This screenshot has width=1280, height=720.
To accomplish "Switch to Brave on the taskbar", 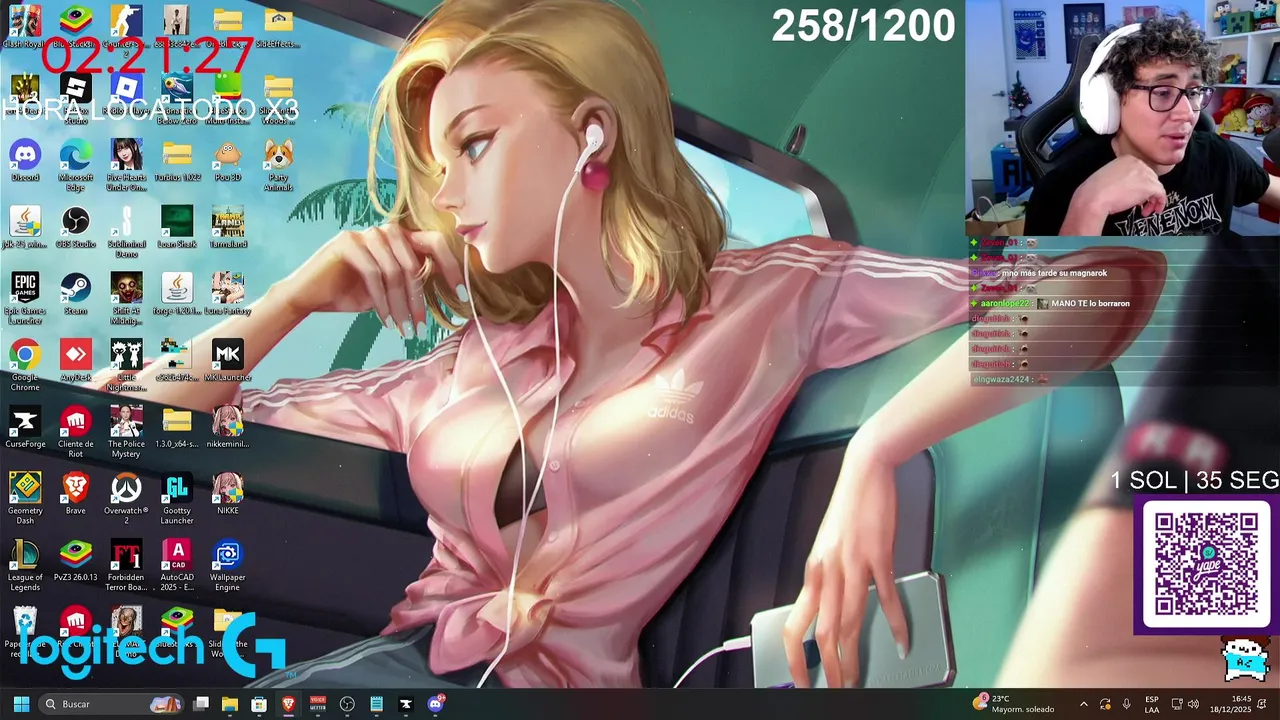I will [288, 704].
